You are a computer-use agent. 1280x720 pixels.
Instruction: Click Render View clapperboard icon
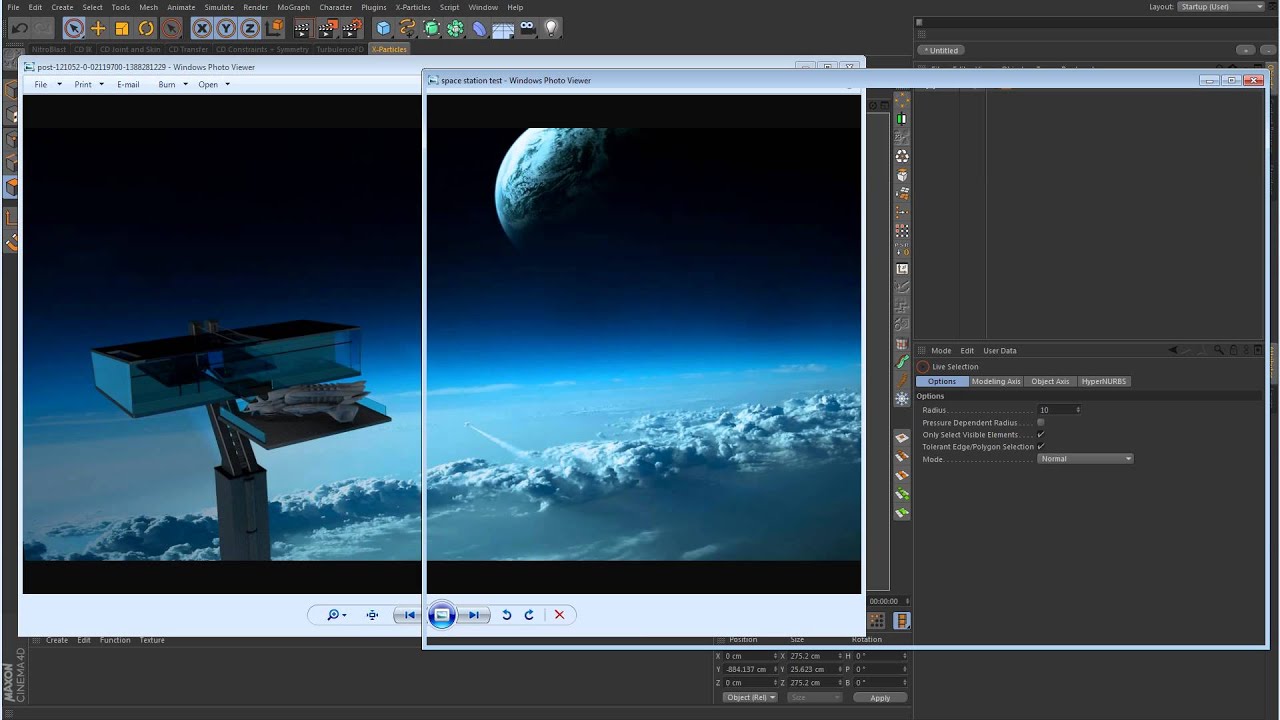[x=303, y=29]
